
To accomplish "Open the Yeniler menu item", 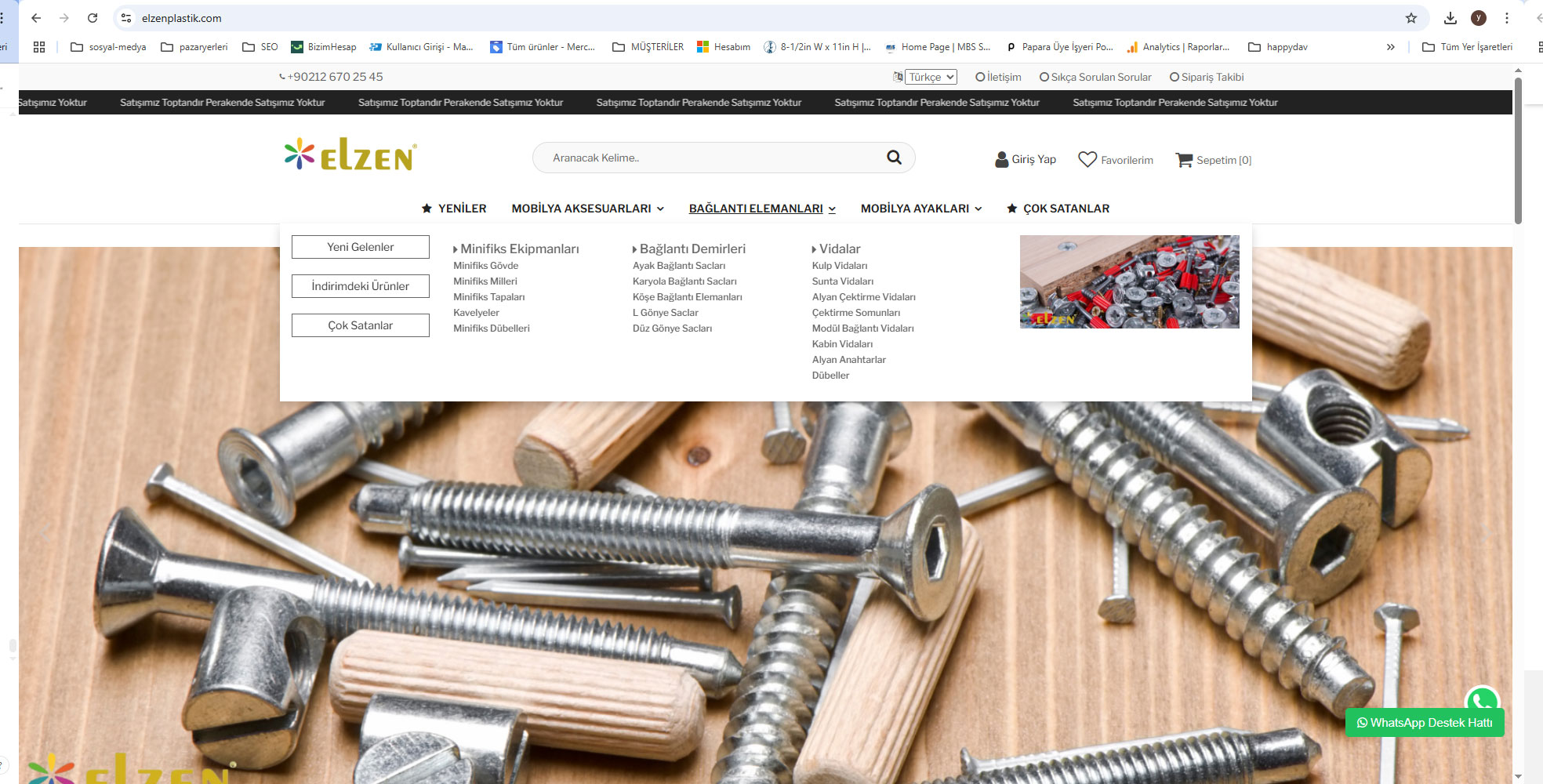I will coord(454,209).
